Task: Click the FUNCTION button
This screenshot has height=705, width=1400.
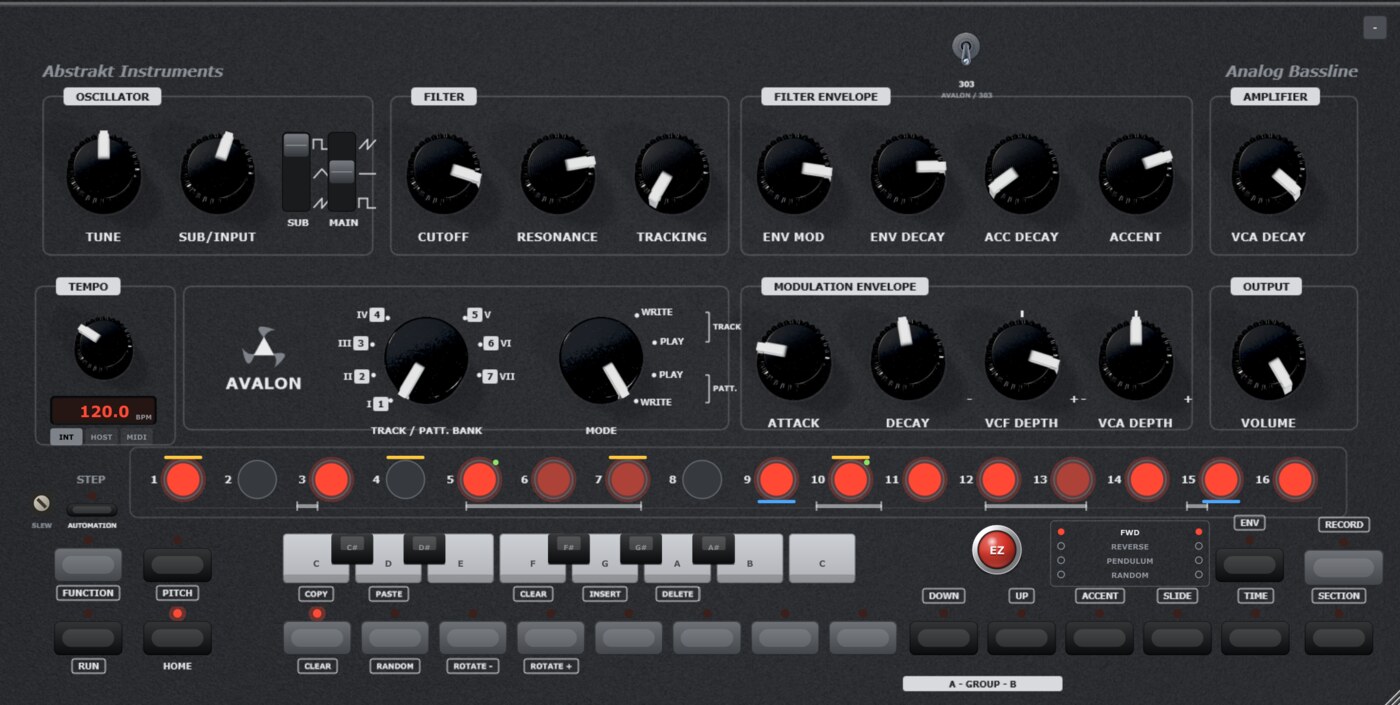Action: tap(88, 565)
